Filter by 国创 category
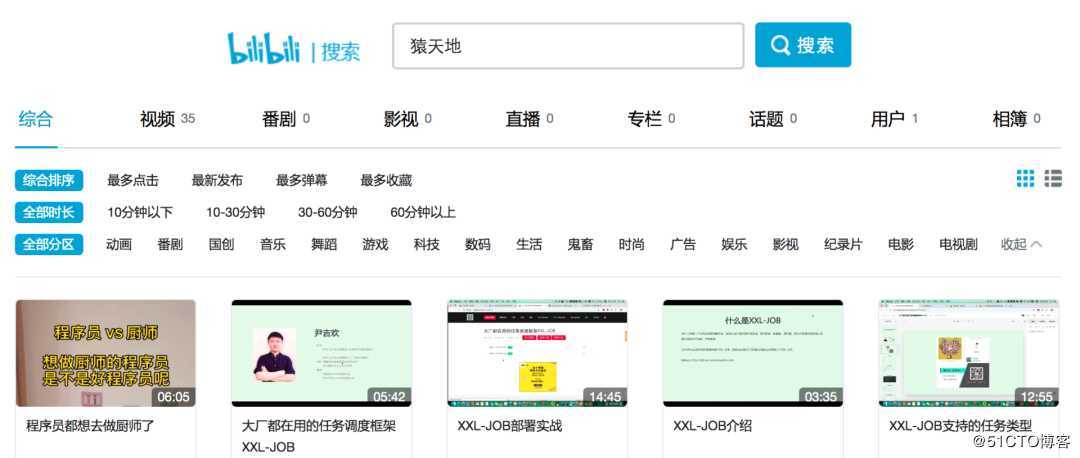The width and height of the screenshot is (1080, 458). point(221,244)
